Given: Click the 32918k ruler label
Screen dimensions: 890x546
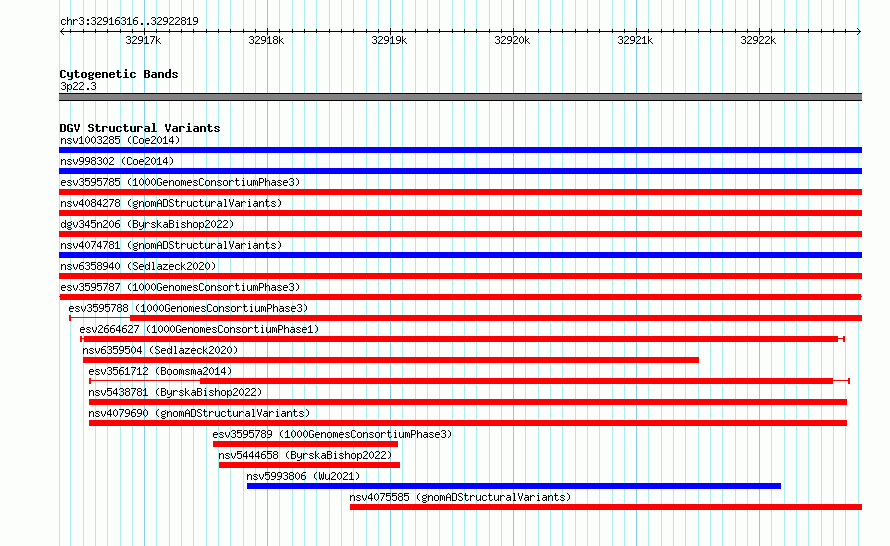Looking at the screenshot, I should coord(266,40).
